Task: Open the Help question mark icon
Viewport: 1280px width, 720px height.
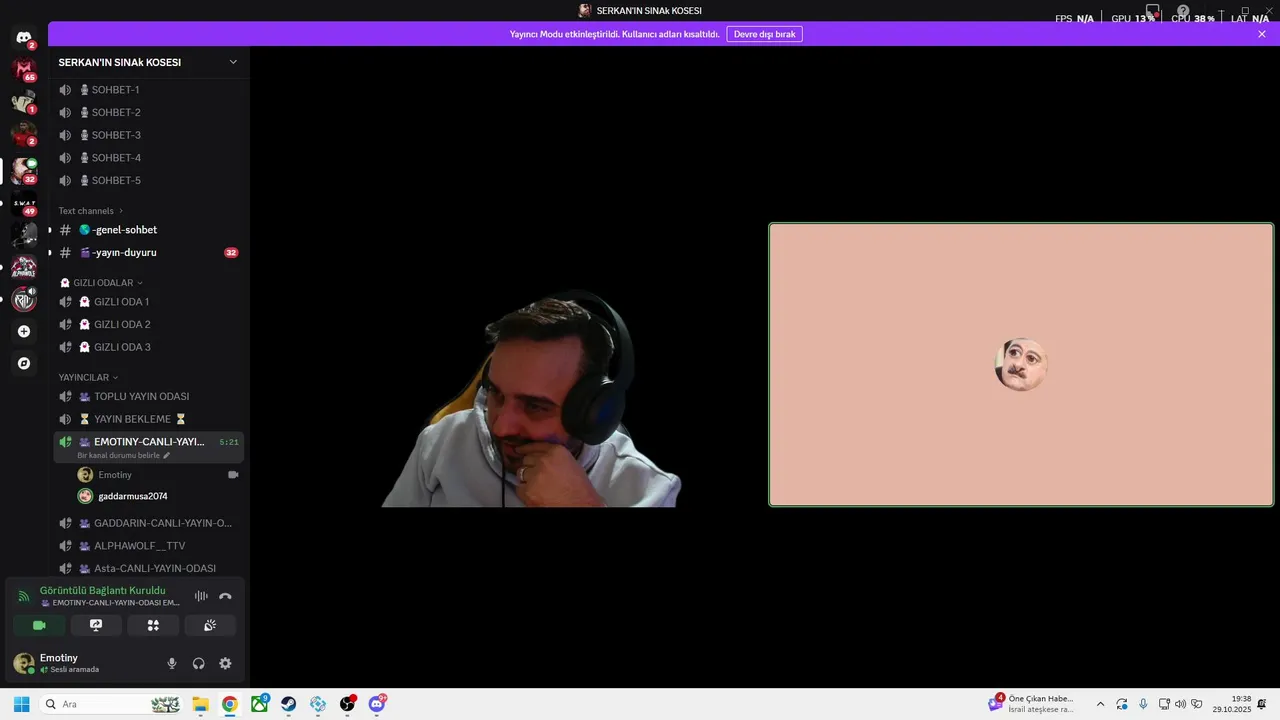Action: (1183, 11)
